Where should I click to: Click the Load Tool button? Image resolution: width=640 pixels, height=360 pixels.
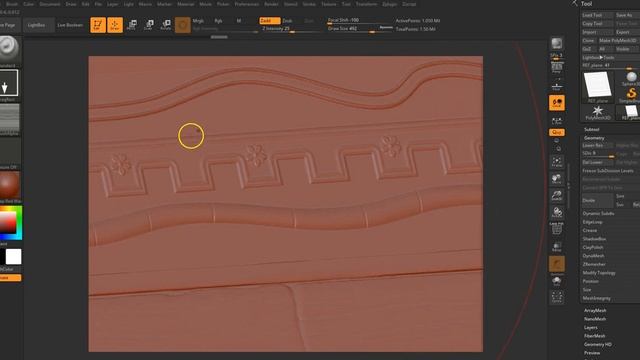point(597,15)
